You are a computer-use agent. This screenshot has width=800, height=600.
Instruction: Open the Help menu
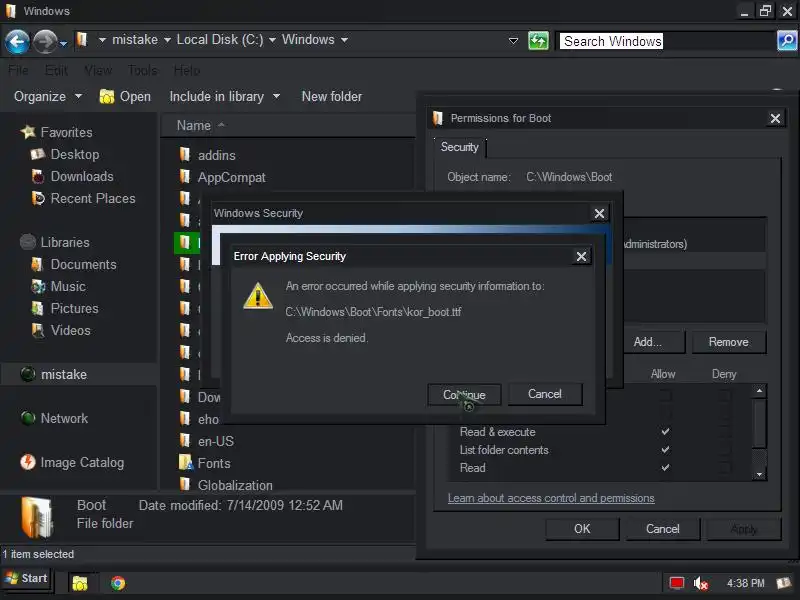[x=187, y=70]
